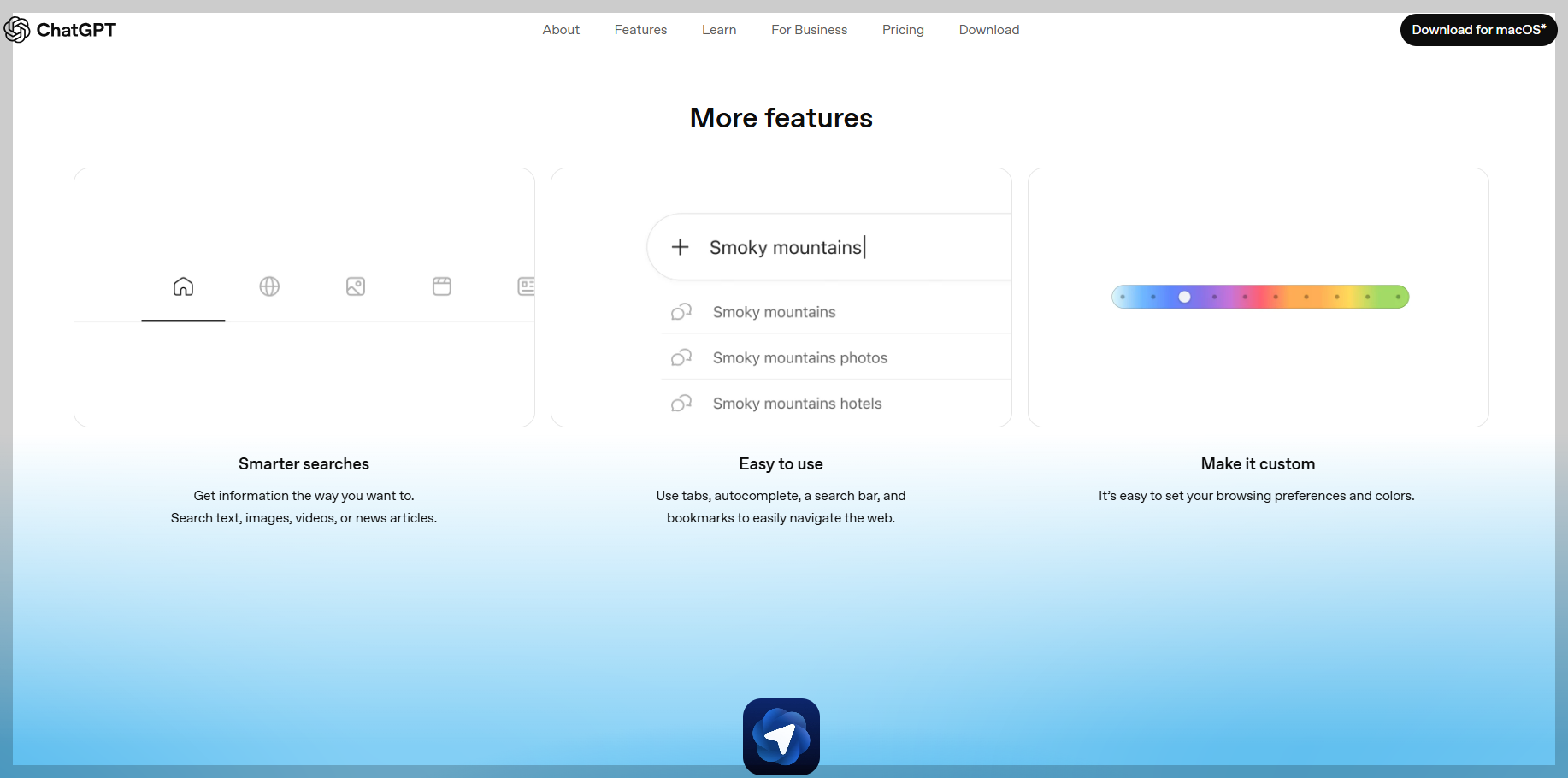
Task: Select the image search icon
Action: [x=356, y=286]
